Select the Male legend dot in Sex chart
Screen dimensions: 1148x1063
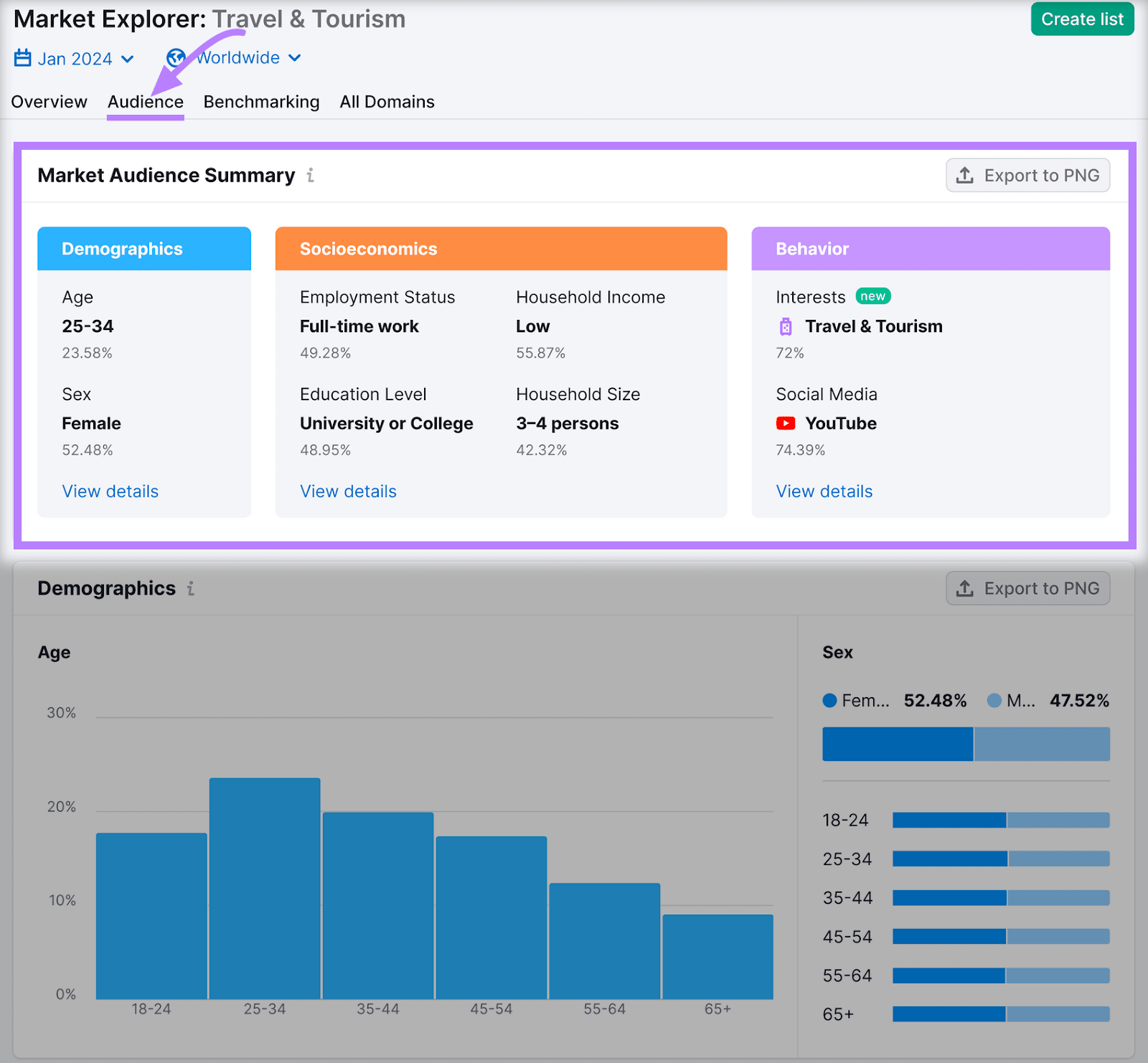pyautogui.click(x=994, y=701)
